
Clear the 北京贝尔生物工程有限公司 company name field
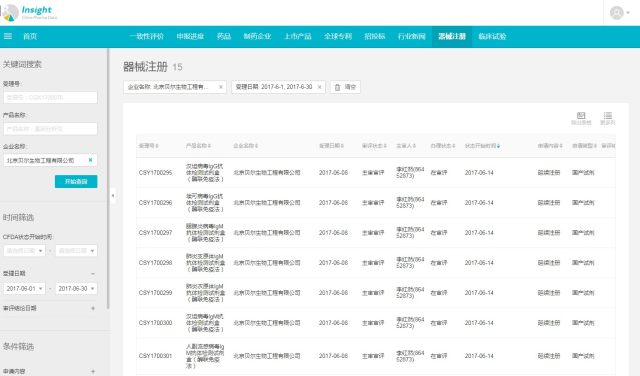90,160
